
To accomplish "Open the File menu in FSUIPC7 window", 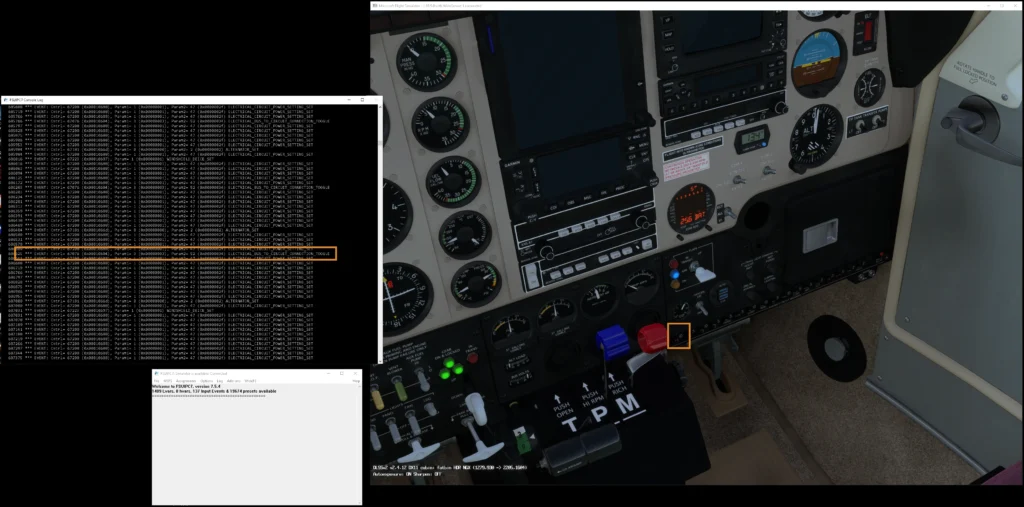I will [x=158, y=381].
